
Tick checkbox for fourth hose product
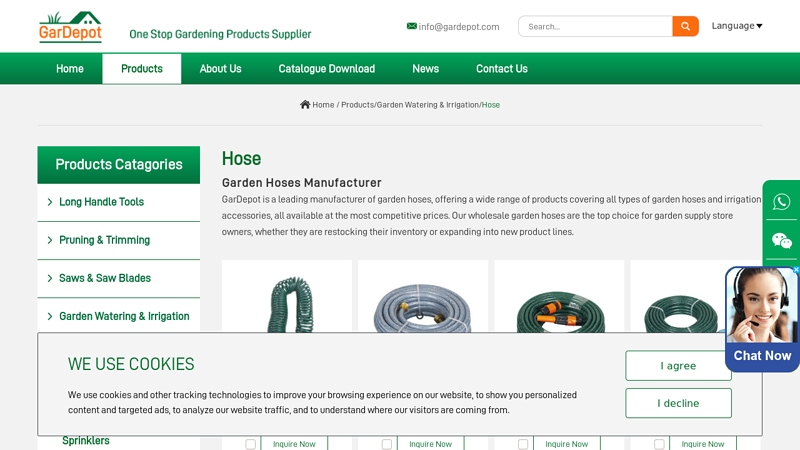click(x=659, y=444)
